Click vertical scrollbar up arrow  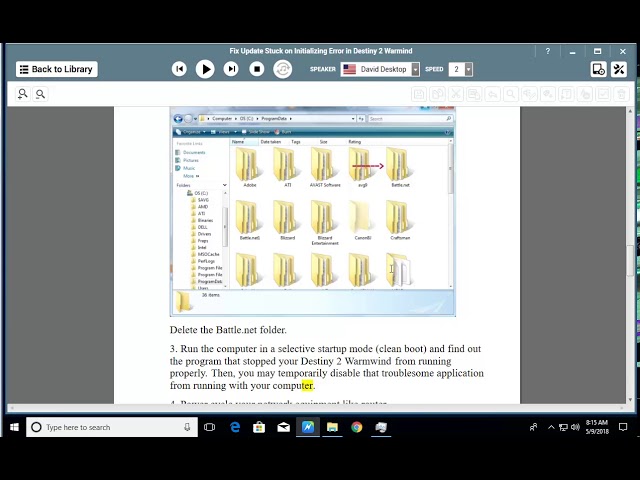pyautogui.click(x=631, y=111)
